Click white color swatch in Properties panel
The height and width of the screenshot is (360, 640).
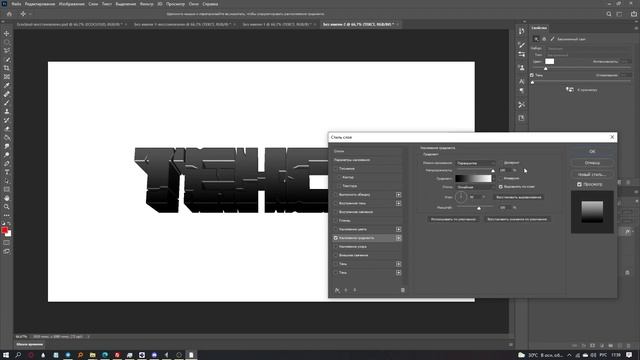(x=549, y=62)
